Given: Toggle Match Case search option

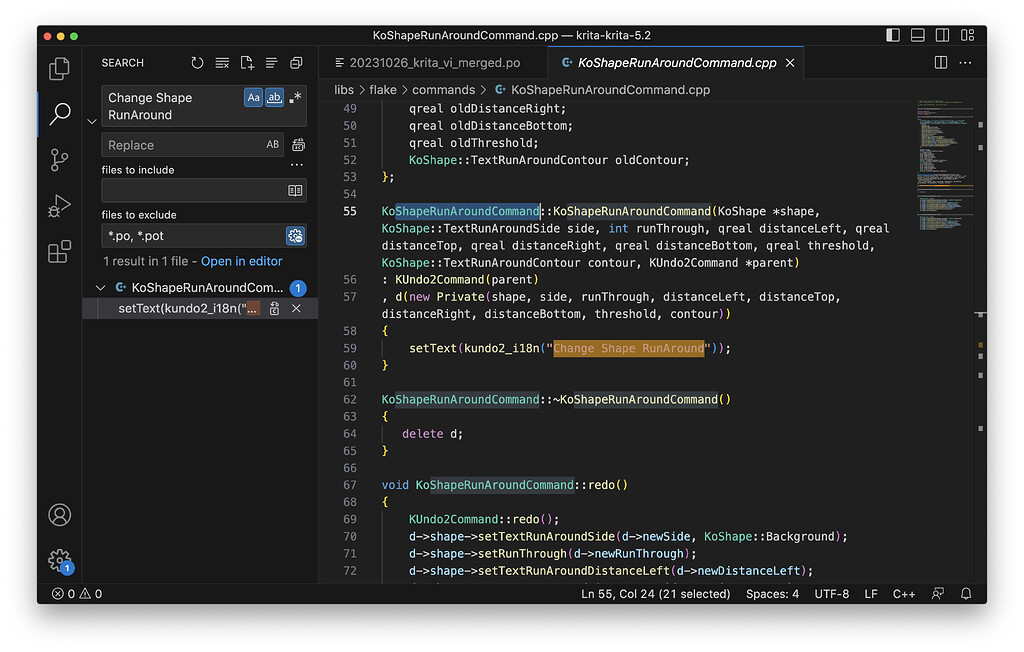Looking at the screenshot, I should pyautogui.click(x=254, y=98).
